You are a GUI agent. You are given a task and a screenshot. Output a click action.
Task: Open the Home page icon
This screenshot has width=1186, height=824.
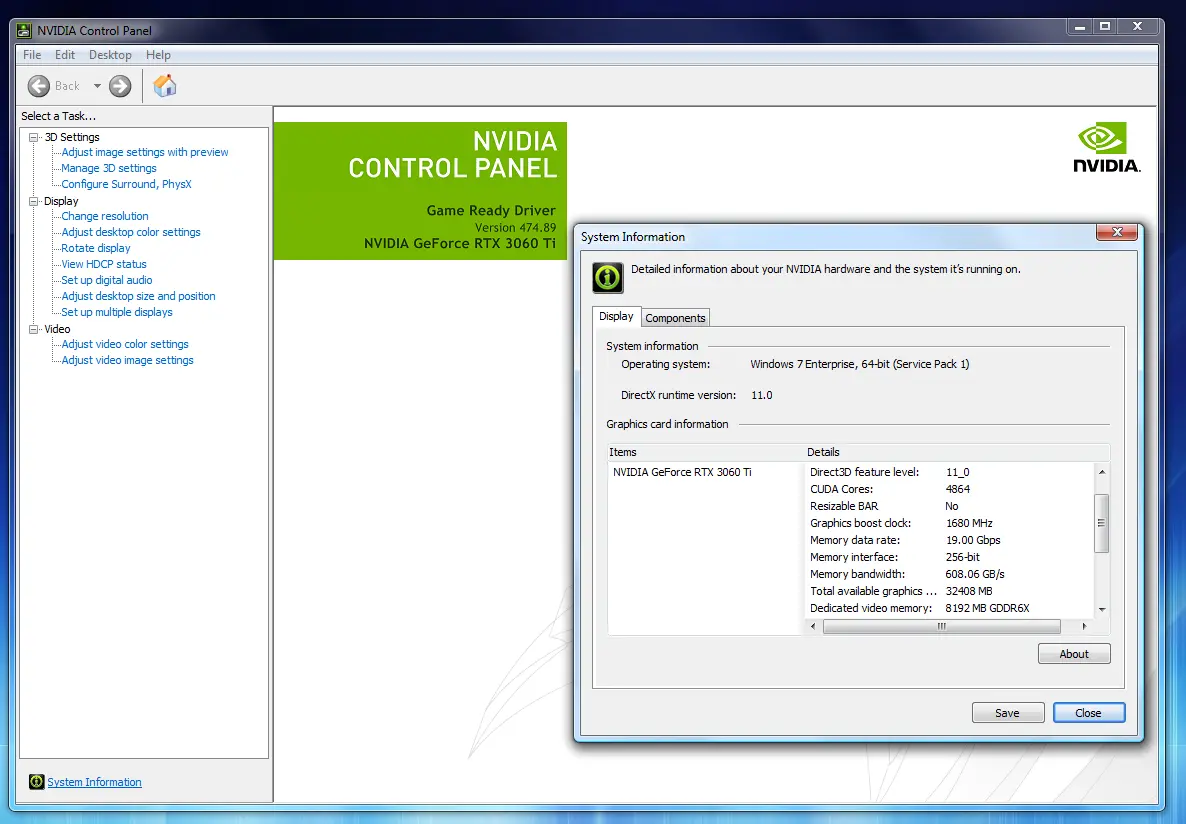[164, 86]
